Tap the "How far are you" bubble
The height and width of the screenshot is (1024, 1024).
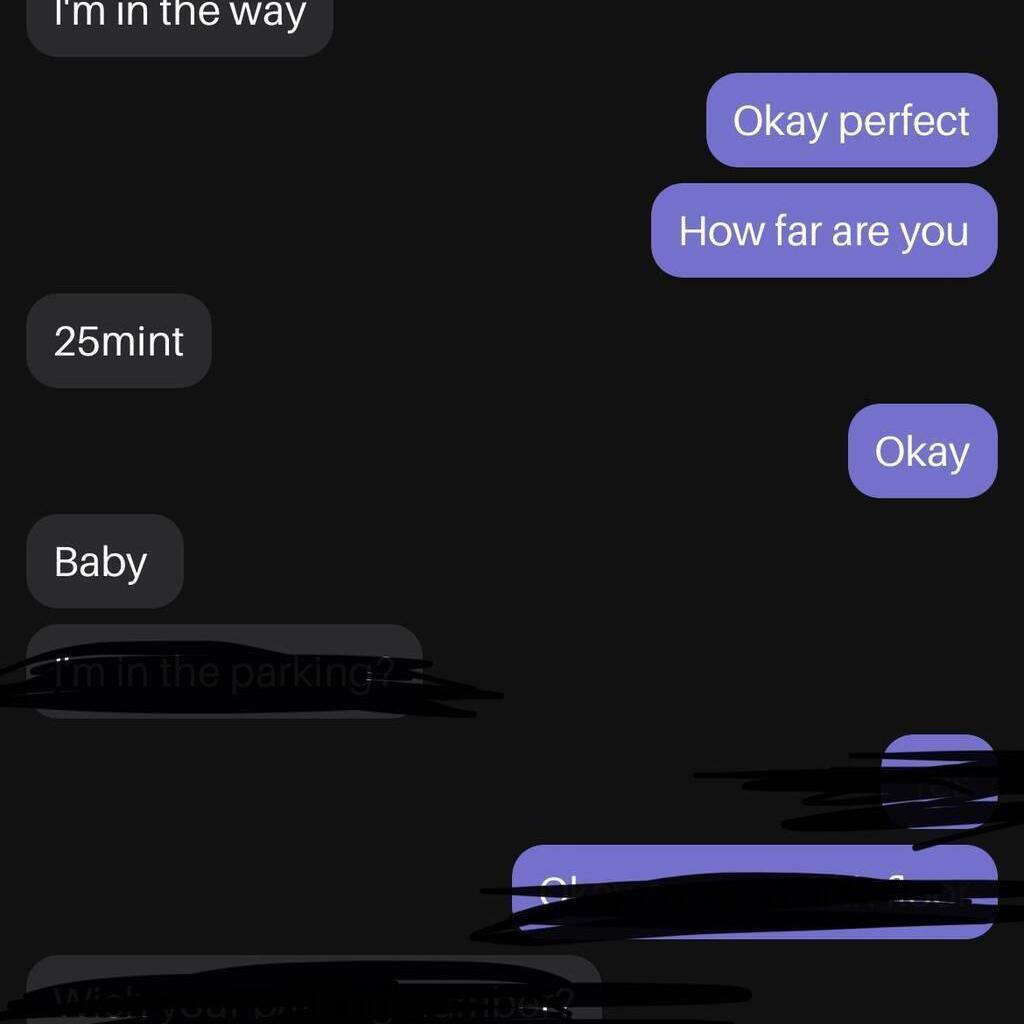824,231
